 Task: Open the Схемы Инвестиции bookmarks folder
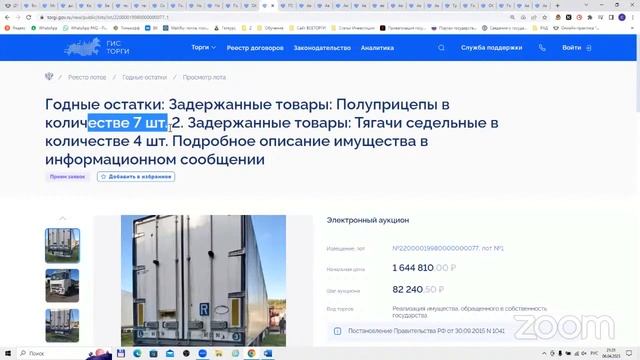[353, 28]
